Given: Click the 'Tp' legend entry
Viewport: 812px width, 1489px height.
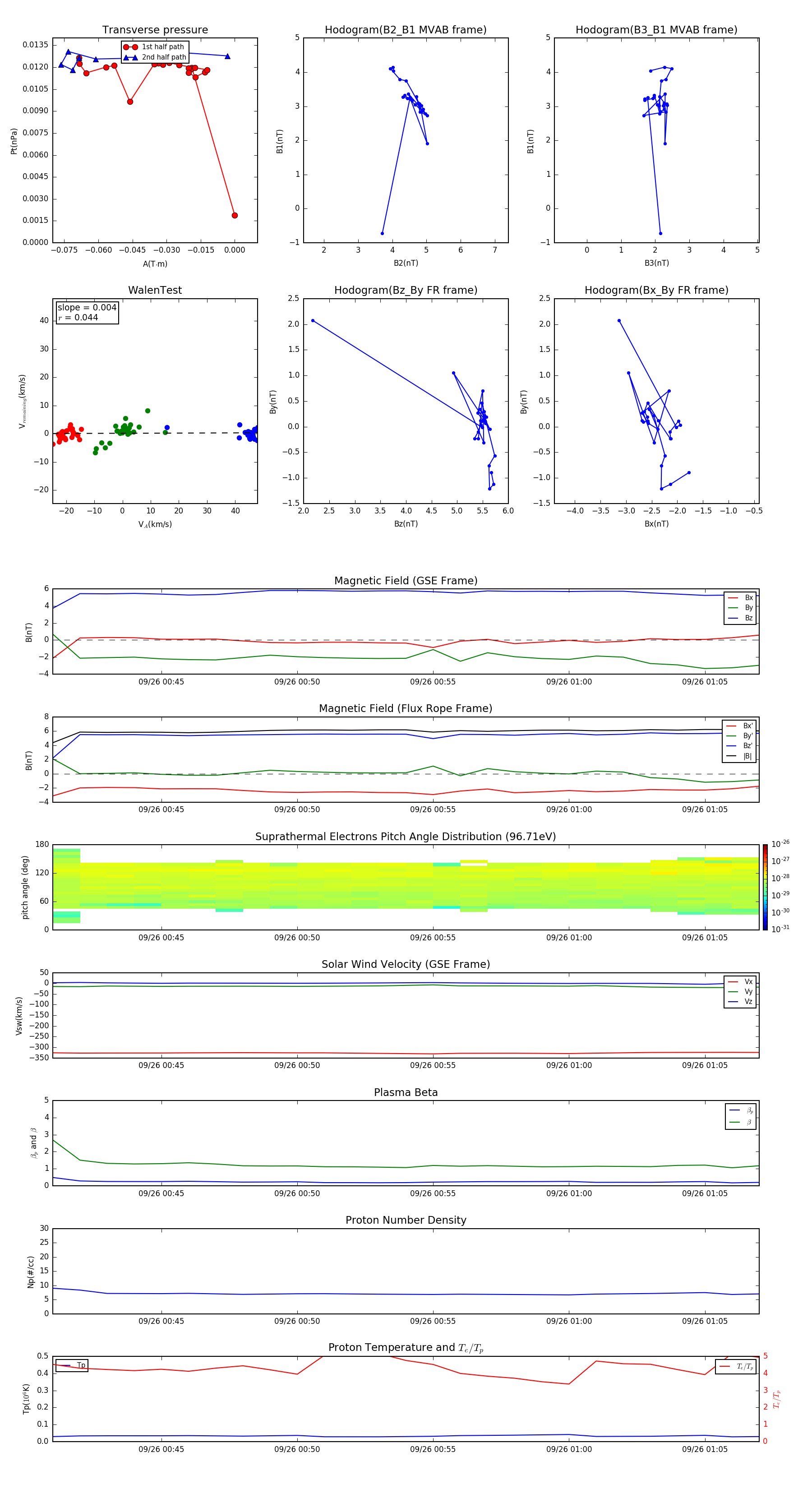Looking at the screenshot, I should 72,1366.
